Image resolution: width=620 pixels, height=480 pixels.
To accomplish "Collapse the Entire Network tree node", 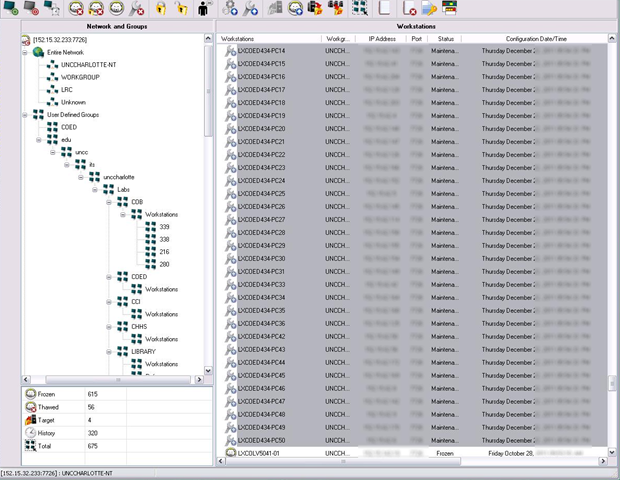I will coord(25,52).
